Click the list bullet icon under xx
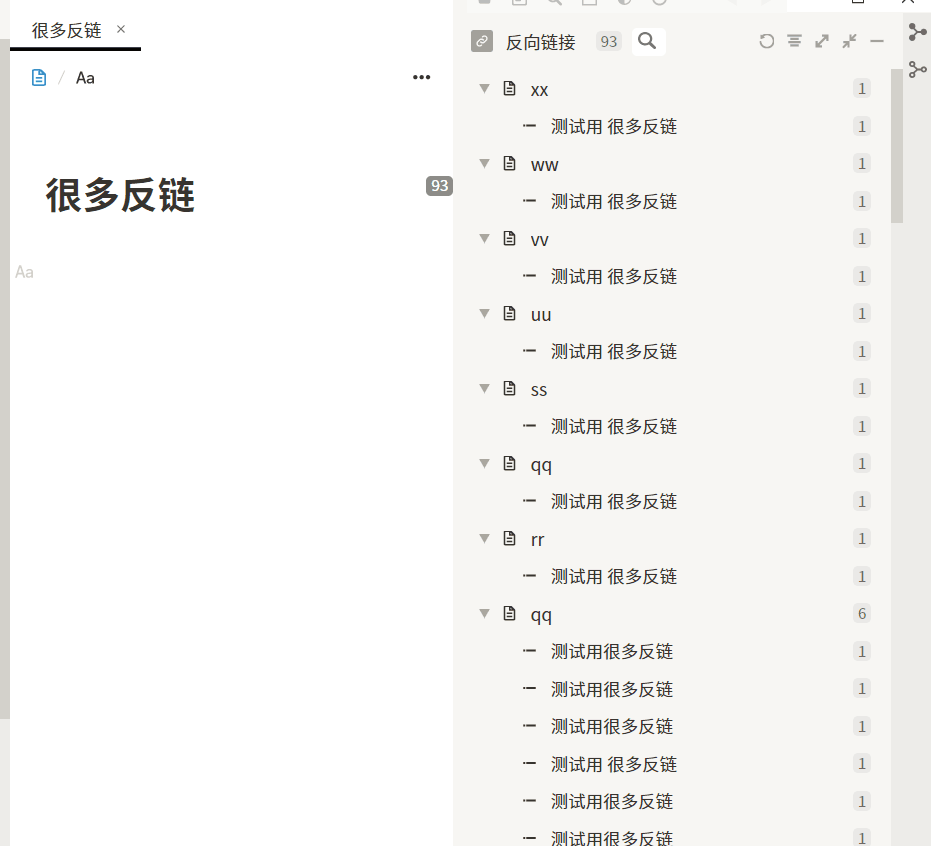Viewport: 931px width, 846px height. pos(529,126)
